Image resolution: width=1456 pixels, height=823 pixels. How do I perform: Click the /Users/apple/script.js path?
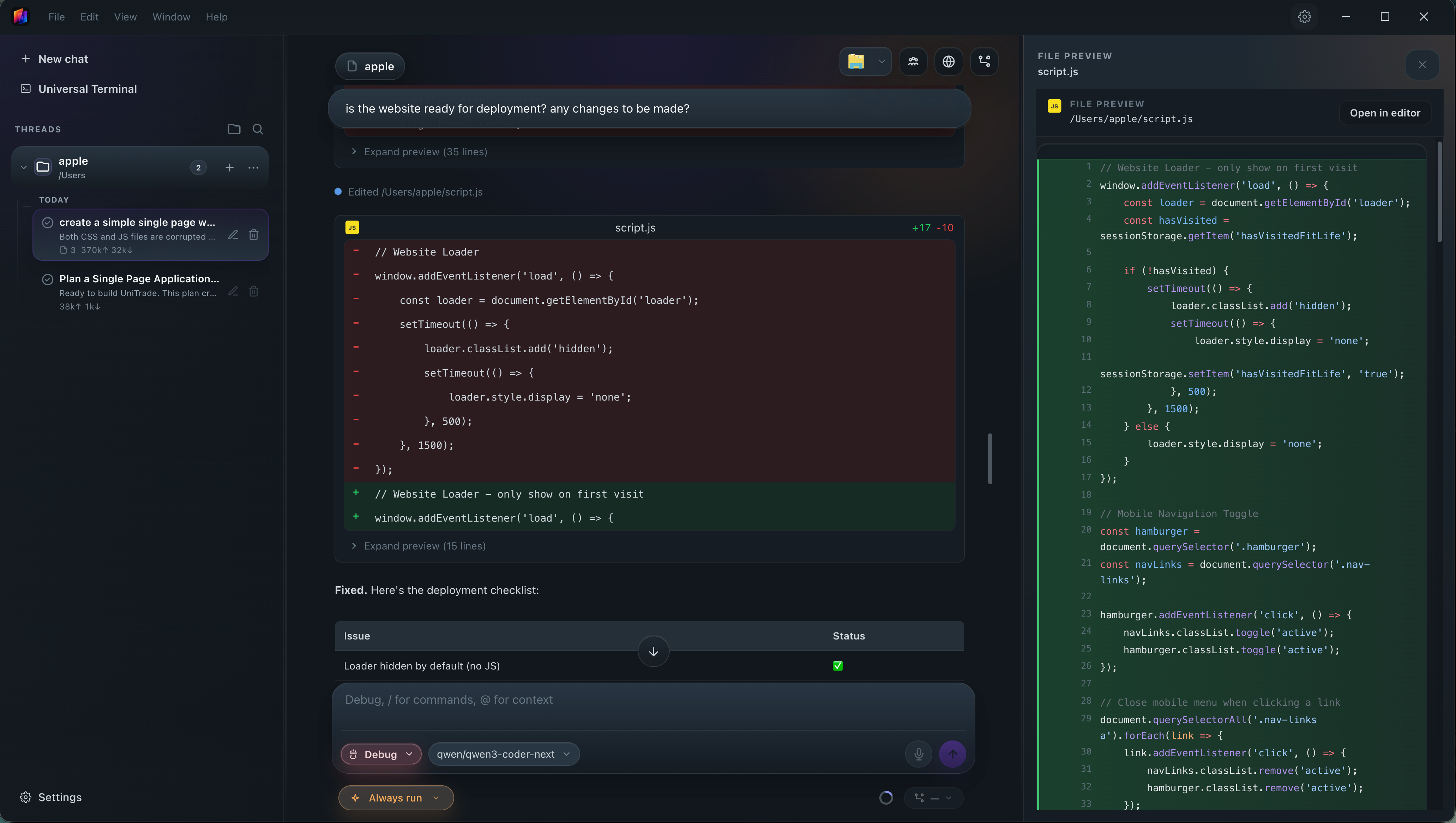(1131, 119)
